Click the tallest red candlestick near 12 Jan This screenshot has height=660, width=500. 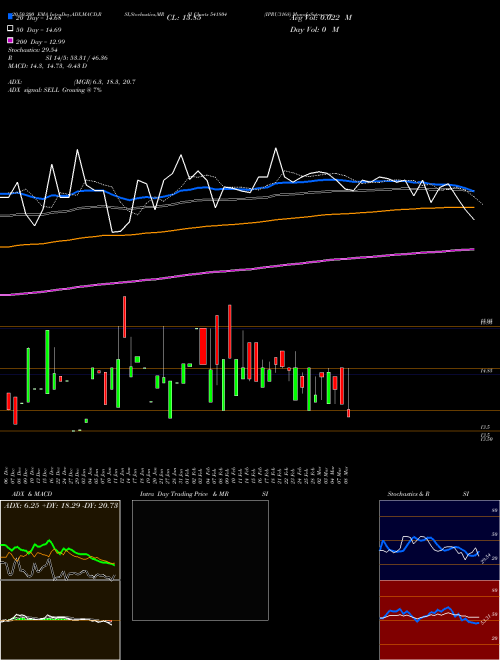click(125, 317)
